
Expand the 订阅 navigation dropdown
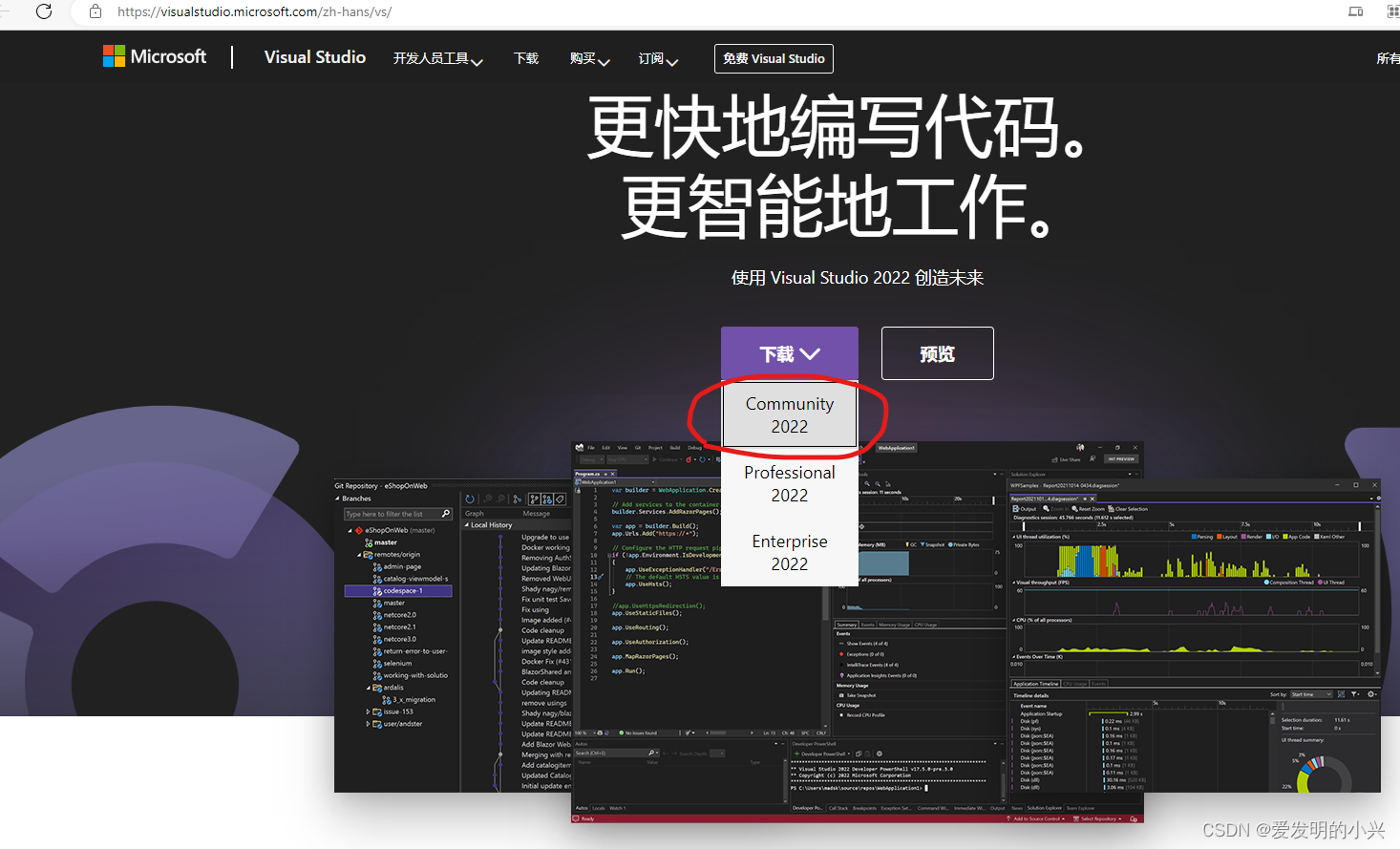[658, 59]
